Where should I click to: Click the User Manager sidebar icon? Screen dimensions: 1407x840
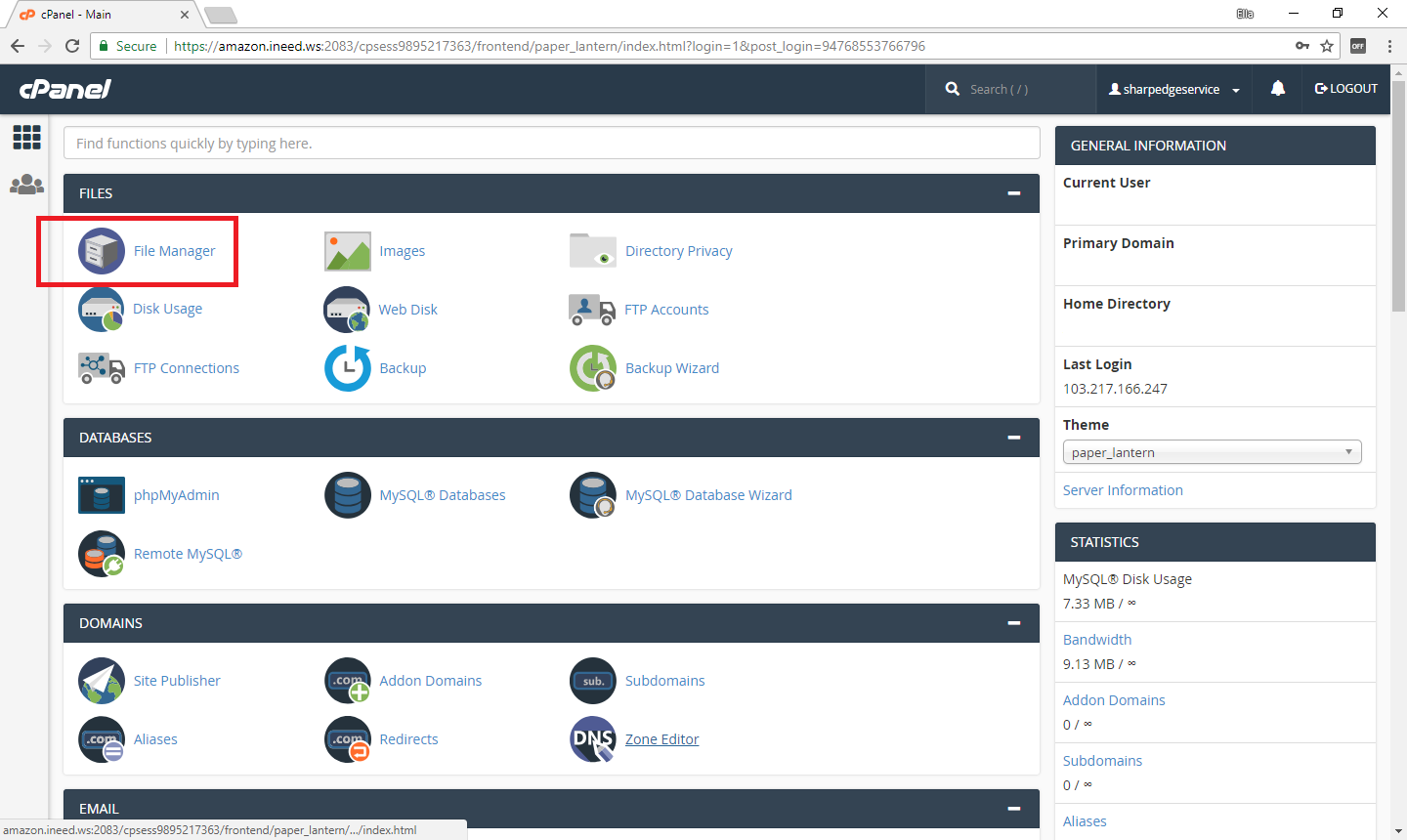click(x=26, y=184)
